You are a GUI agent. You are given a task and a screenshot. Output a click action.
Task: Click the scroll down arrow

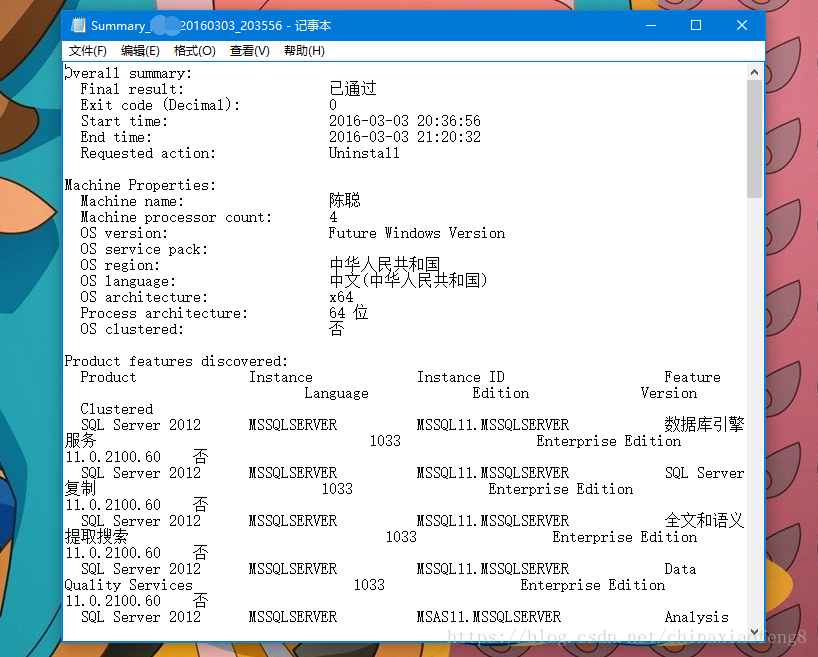(x=754, y=631)
